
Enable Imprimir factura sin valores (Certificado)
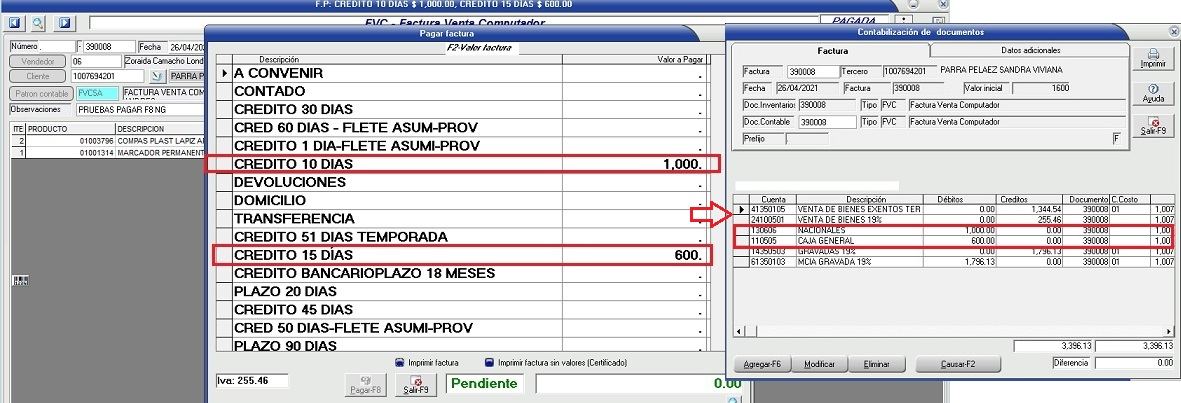coord(489,362)
